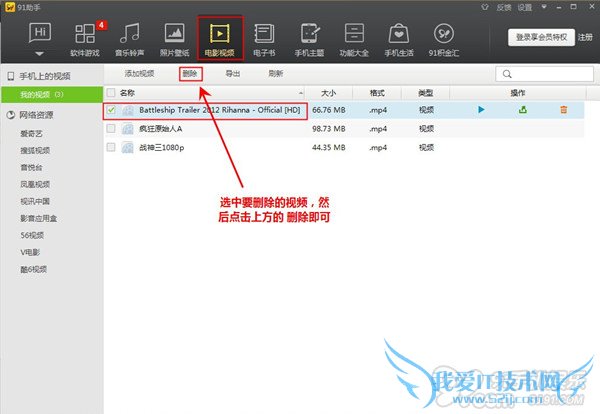Sort by 名称 column header
This screenshot has height=414, width=600.
tap(127, 93)
